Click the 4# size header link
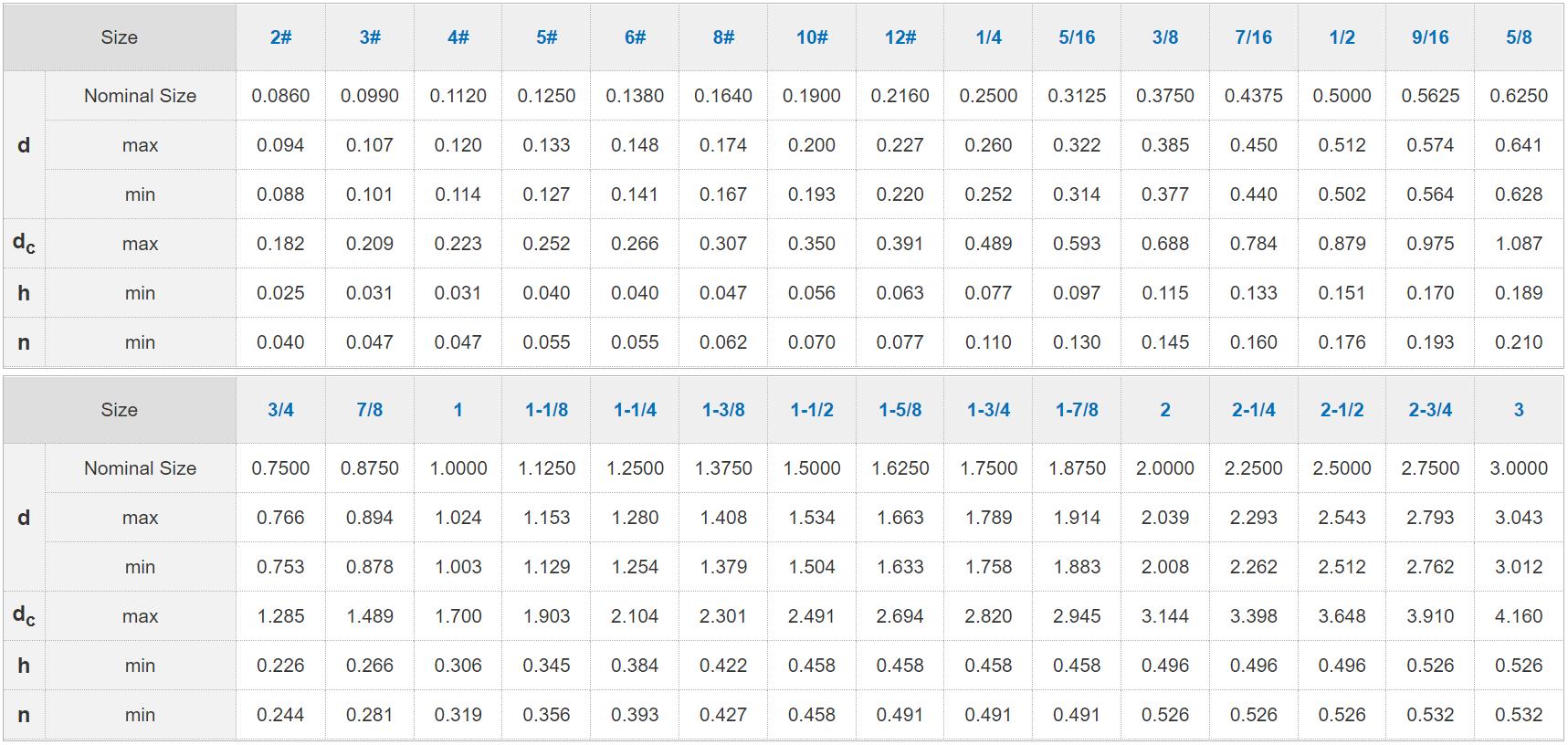 click(x=458, y=37)
